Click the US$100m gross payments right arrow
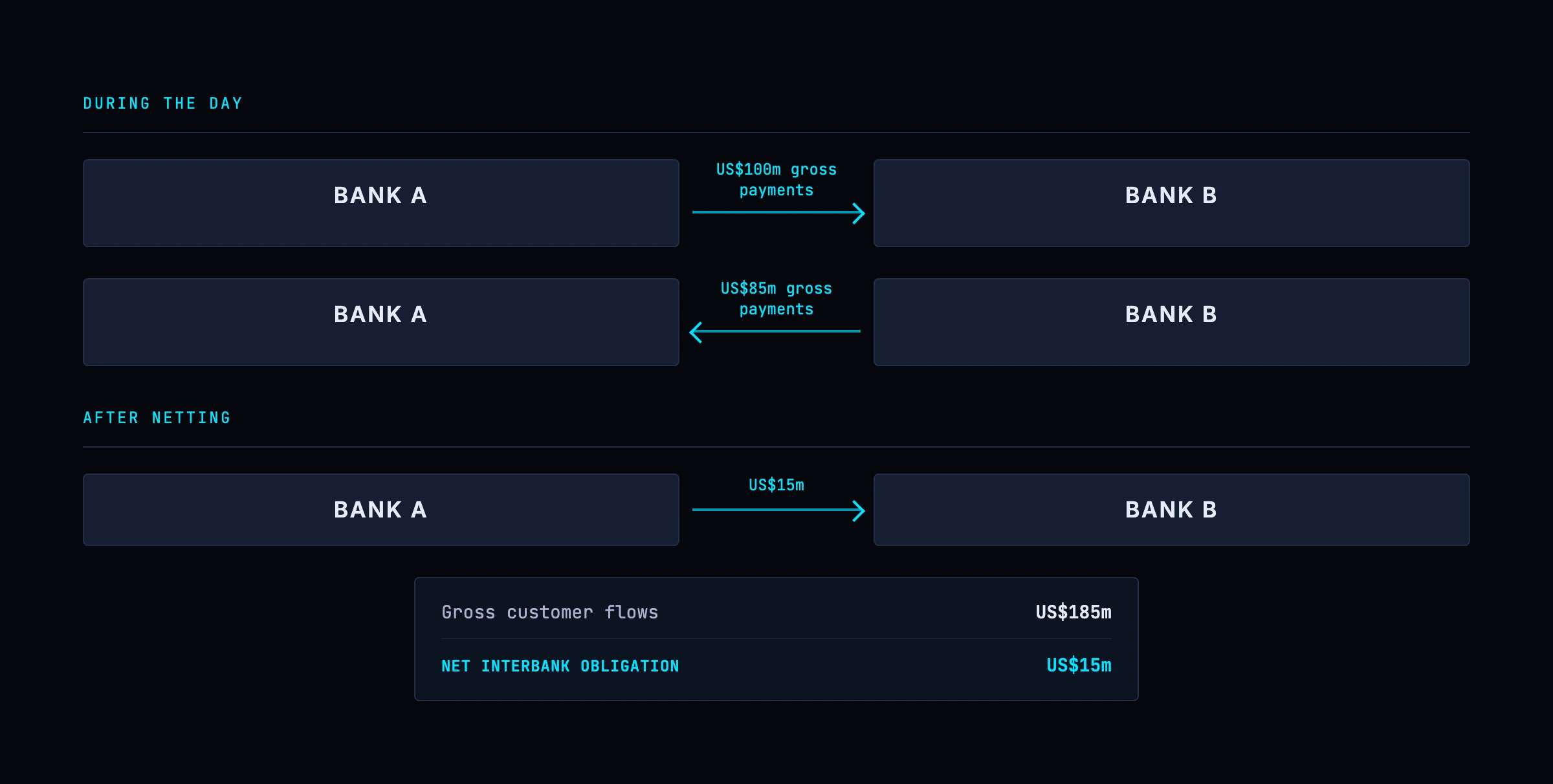This screenshot has height=784, width=1553. tap(778, 213)
